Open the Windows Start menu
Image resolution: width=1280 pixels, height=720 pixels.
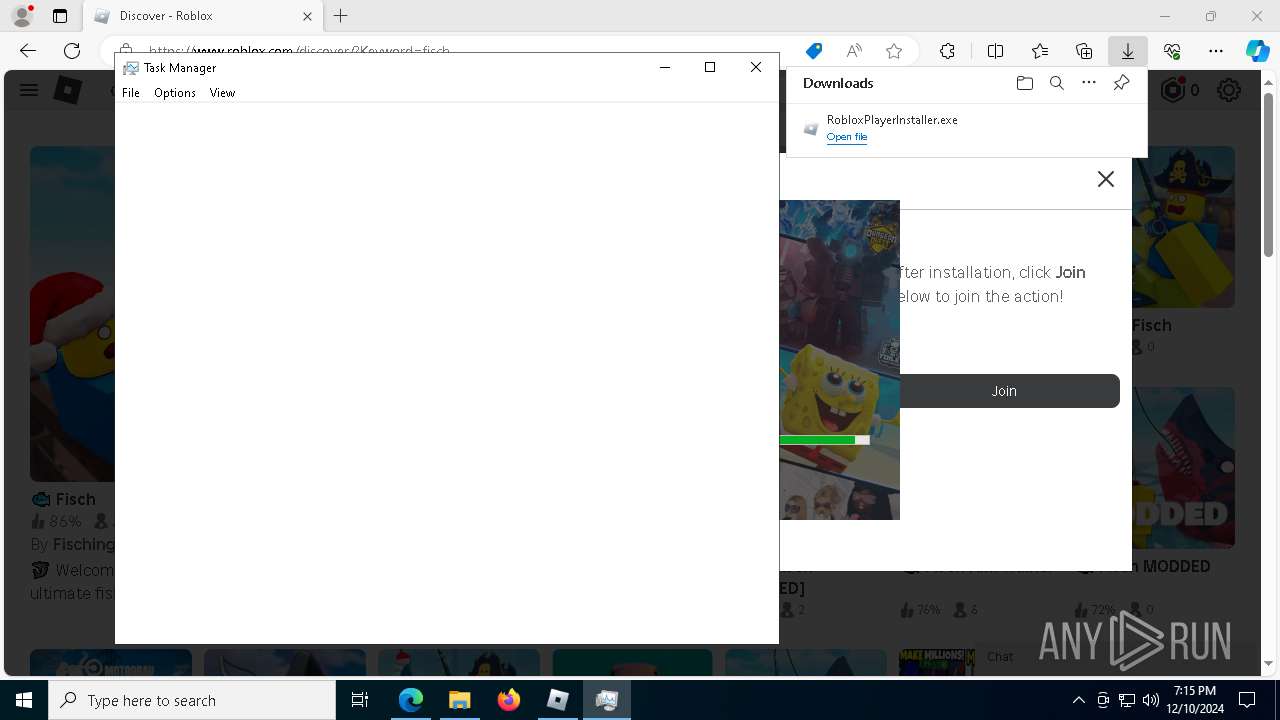click(x=24, y=700)
